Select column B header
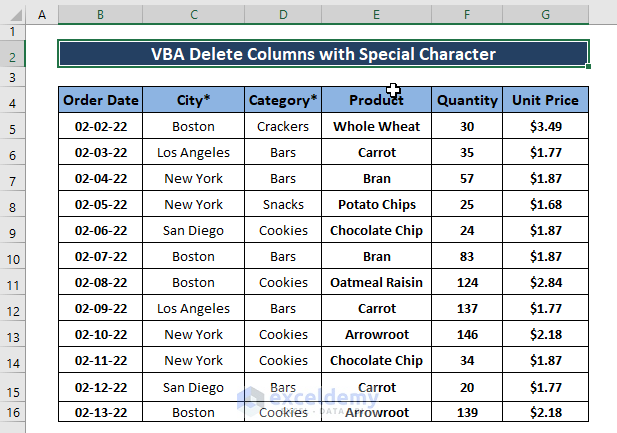 click(x=100, y=15)
